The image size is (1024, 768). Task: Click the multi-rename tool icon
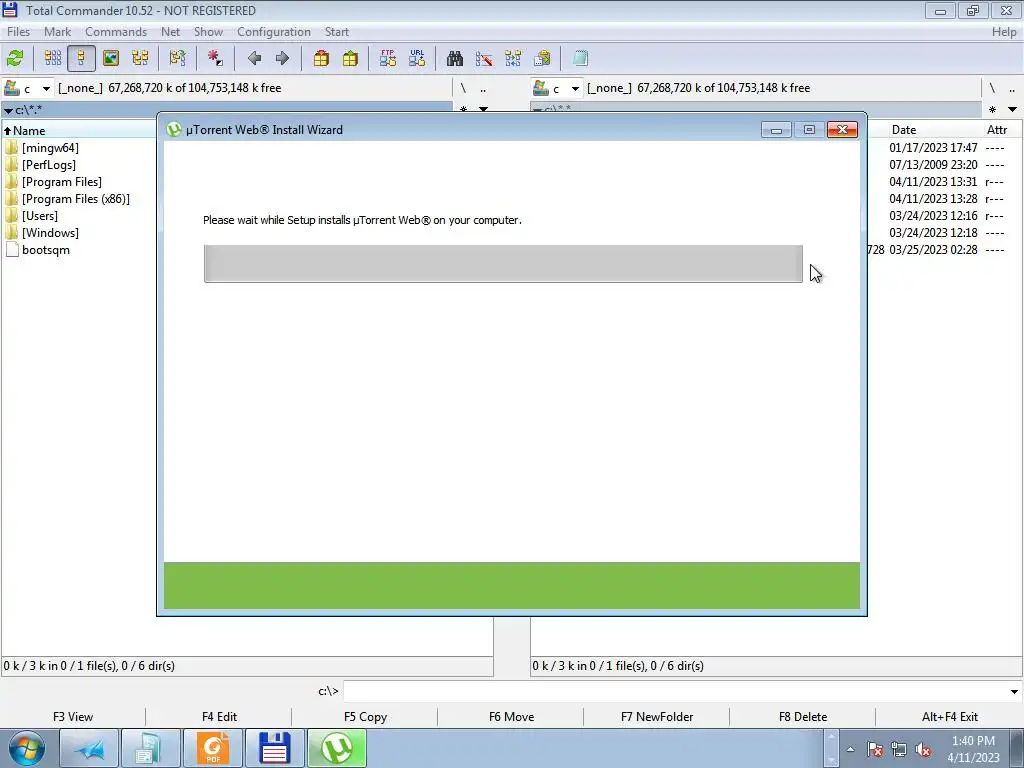(484, 58)
